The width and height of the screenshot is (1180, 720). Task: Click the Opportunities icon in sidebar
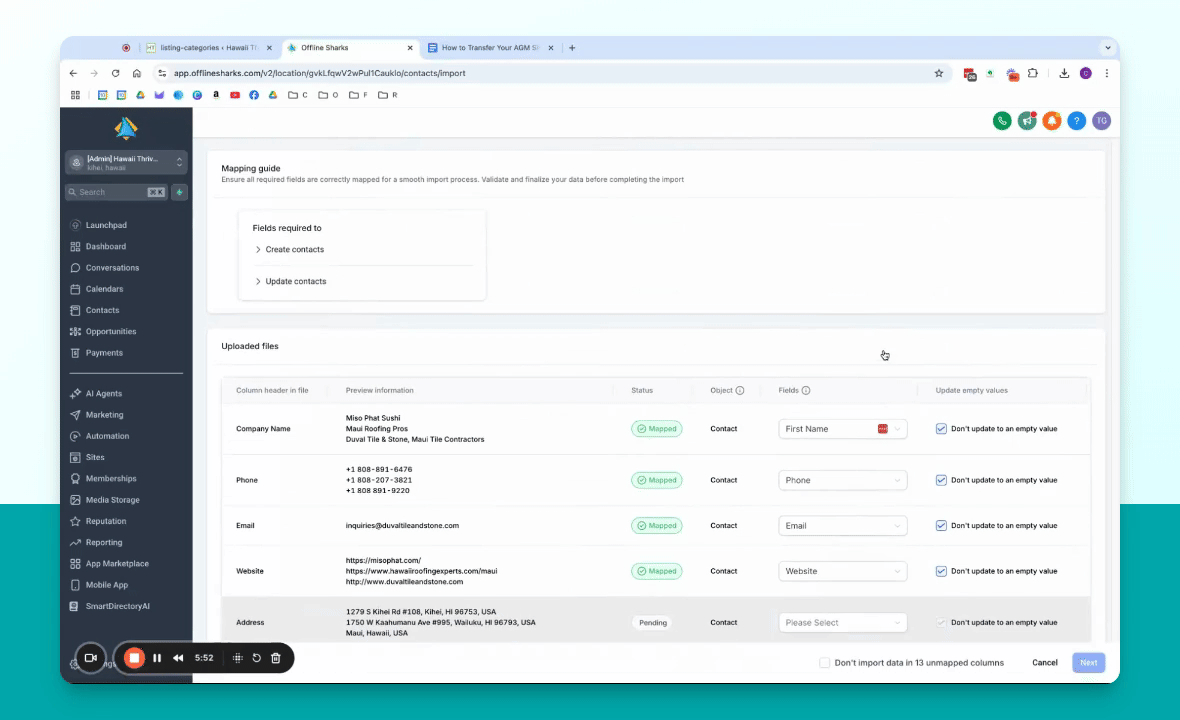(x=75, y=331)
